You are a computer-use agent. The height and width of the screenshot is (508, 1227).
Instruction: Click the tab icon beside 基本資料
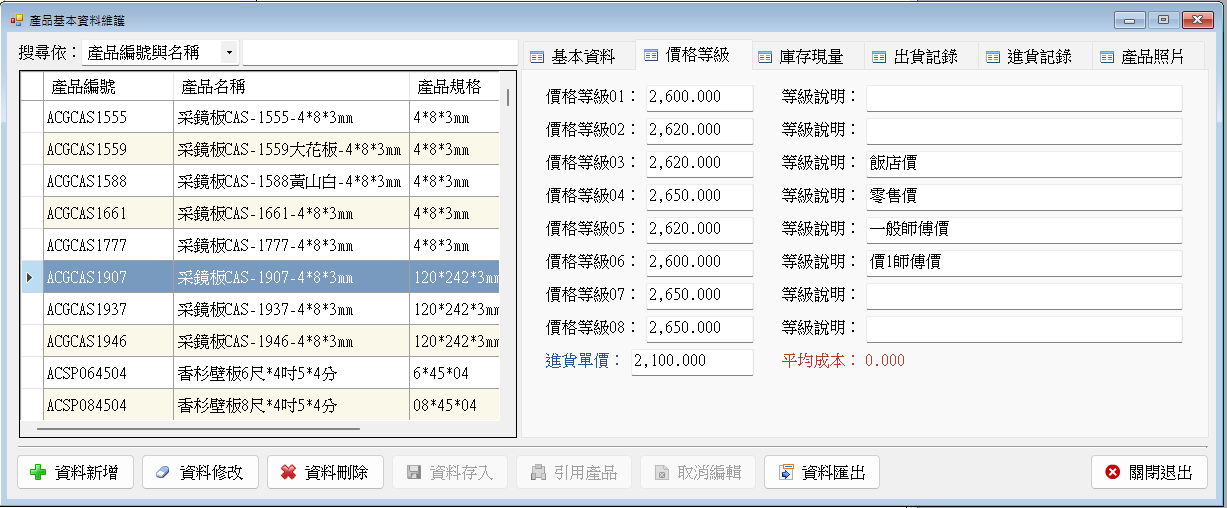coord(537,57)
